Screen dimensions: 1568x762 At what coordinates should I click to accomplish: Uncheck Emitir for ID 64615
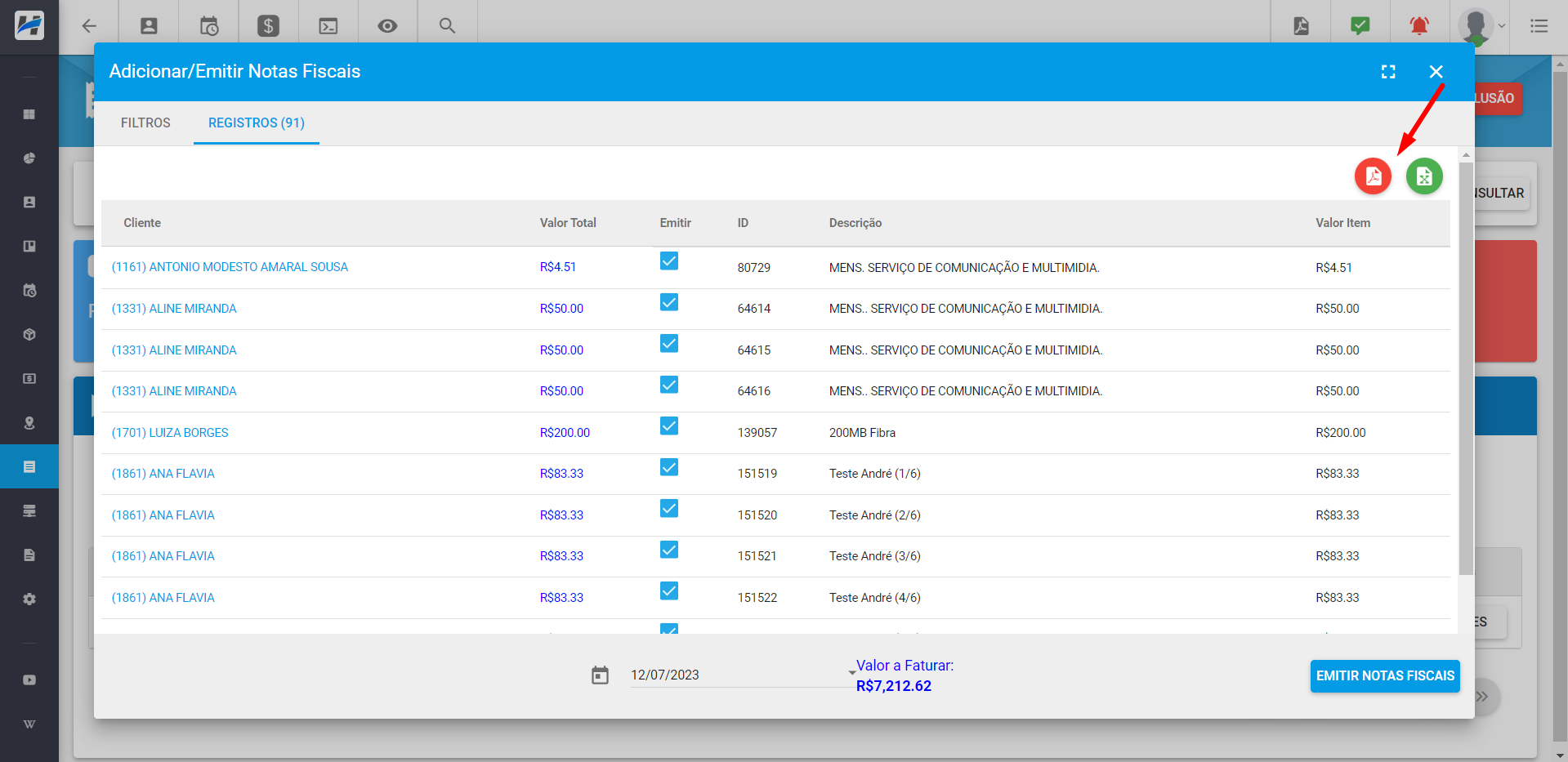click(669, 343)
